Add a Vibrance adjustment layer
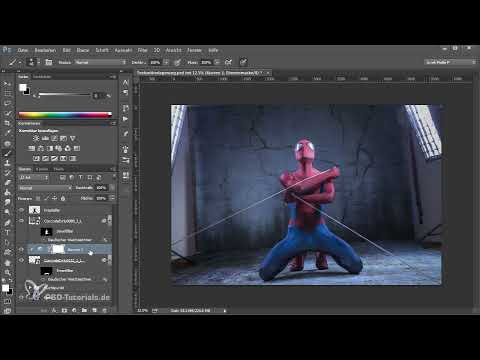 (x=72, y=138)
